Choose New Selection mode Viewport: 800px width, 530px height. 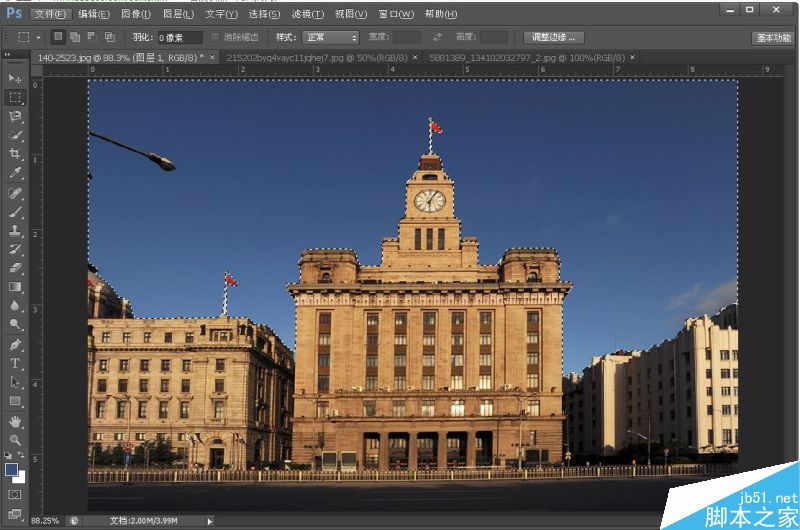pyautogui.click(x=58, y=37)
